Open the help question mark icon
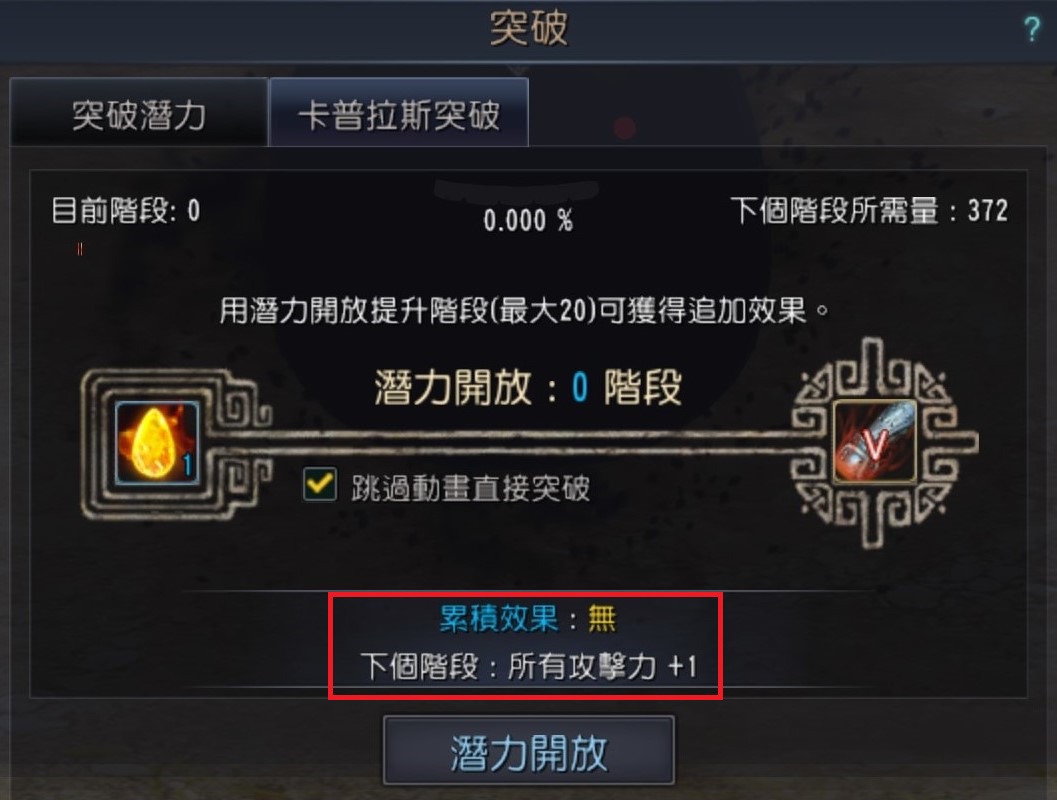 tap(1031, 29)
